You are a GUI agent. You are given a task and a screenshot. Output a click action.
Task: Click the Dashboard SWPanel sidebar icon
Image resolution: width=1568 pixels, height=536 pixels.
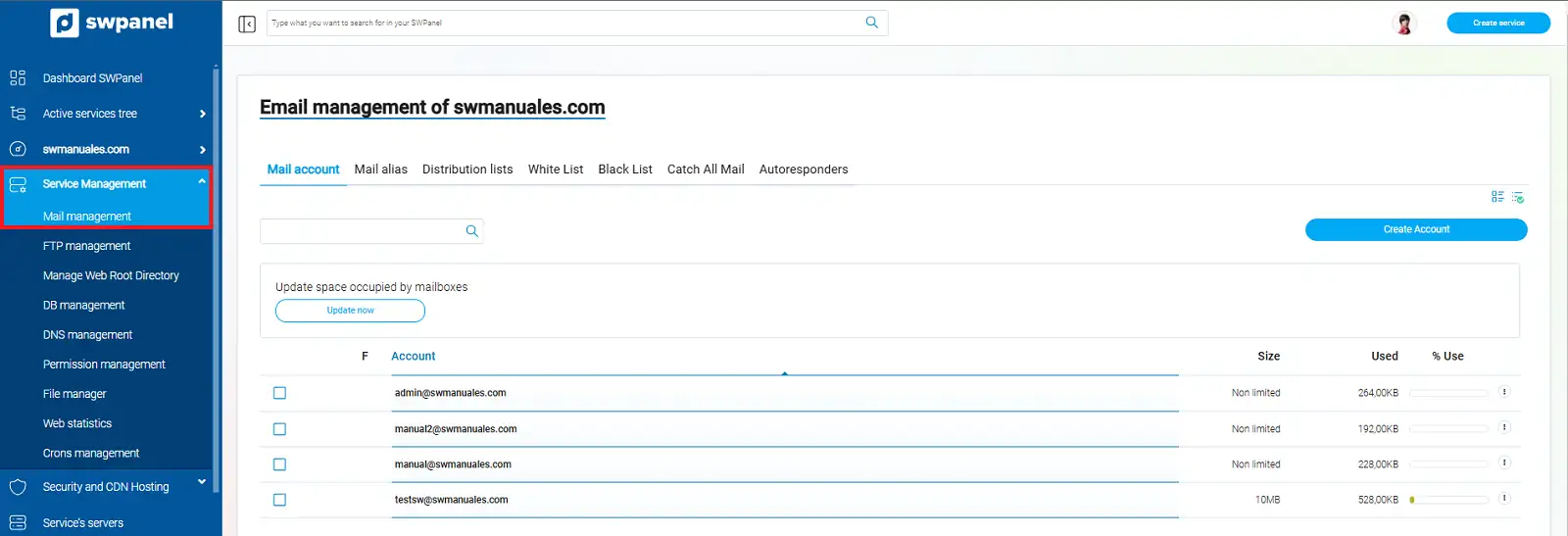pos(18,77)
